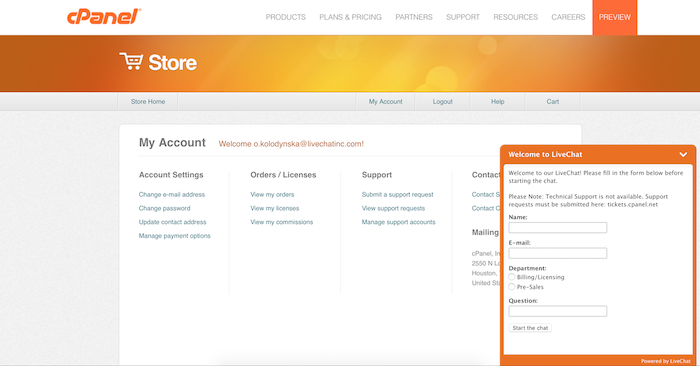Collapse the LiveChat window with chevron
The image size is (700, 366).
683,154
